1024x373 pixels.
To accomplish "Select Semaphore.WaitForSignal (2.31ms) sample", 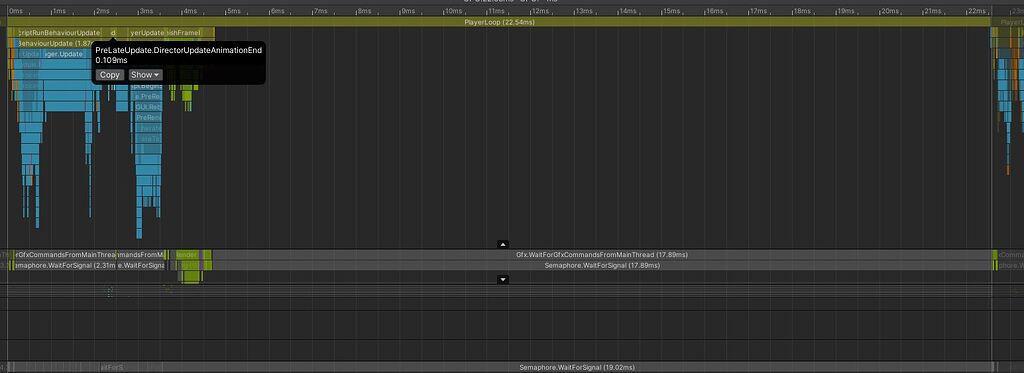I will tap(64, 266).
